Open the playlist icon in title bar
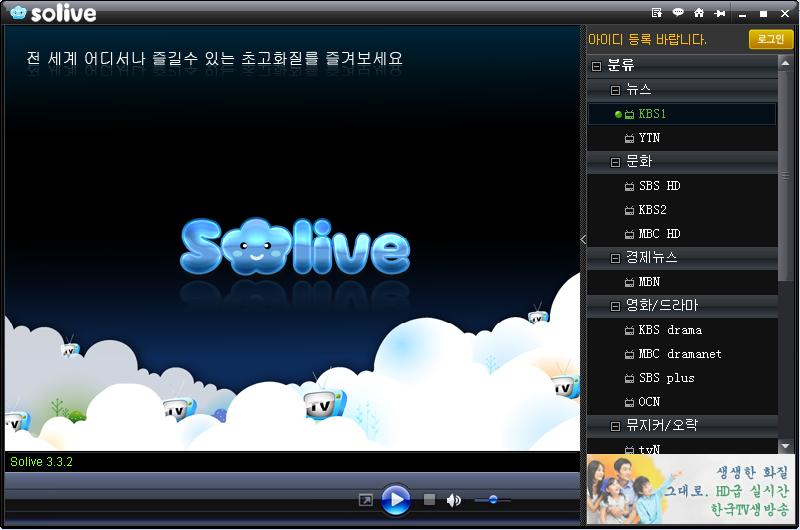 tap(657, 13)
